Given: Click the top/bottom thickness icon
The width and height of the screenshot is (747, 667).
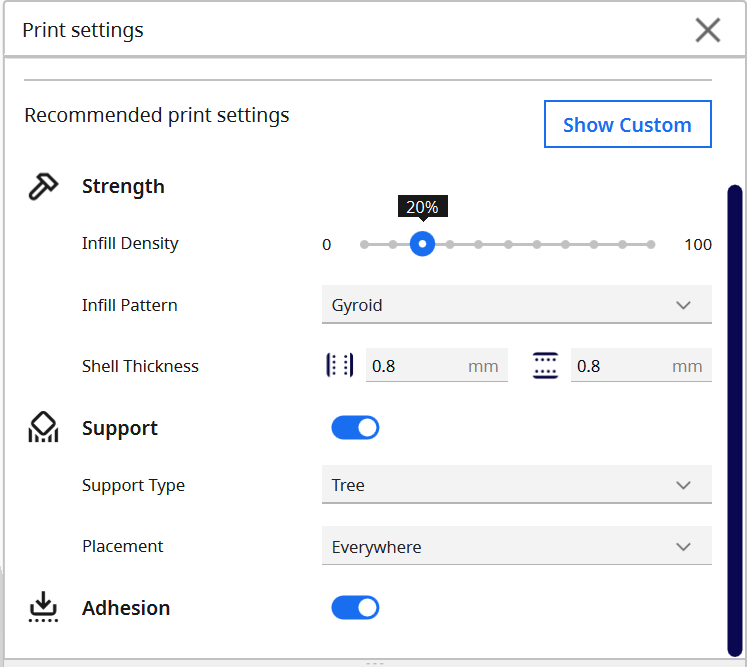Looking at the screenshot, I should (x=545, y=366).
